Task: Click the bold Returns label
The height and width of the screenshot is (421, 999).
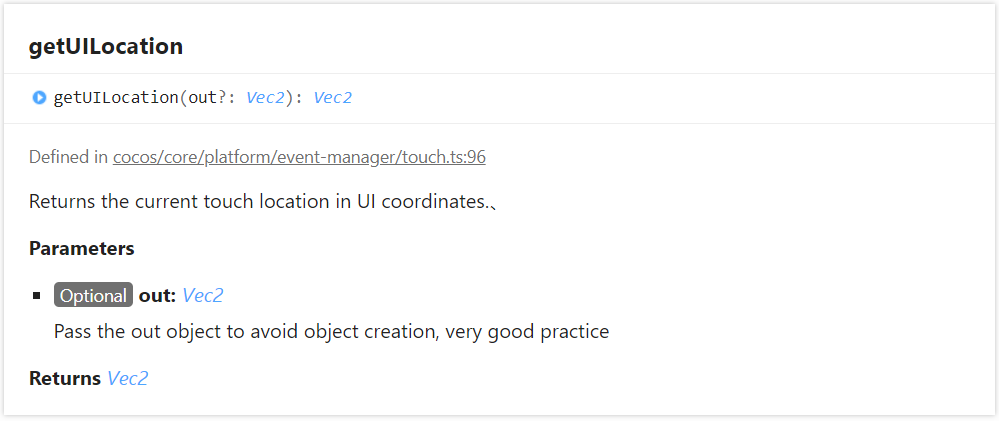Action: click(65, 379)
